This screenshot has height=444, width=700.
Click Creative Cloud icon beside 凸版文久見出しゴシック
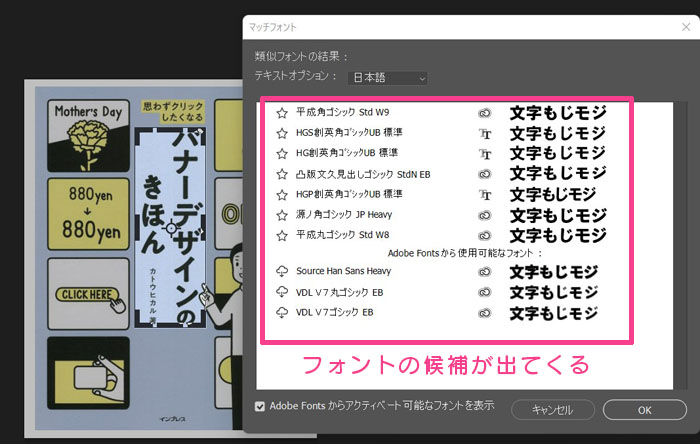point(485,174)
